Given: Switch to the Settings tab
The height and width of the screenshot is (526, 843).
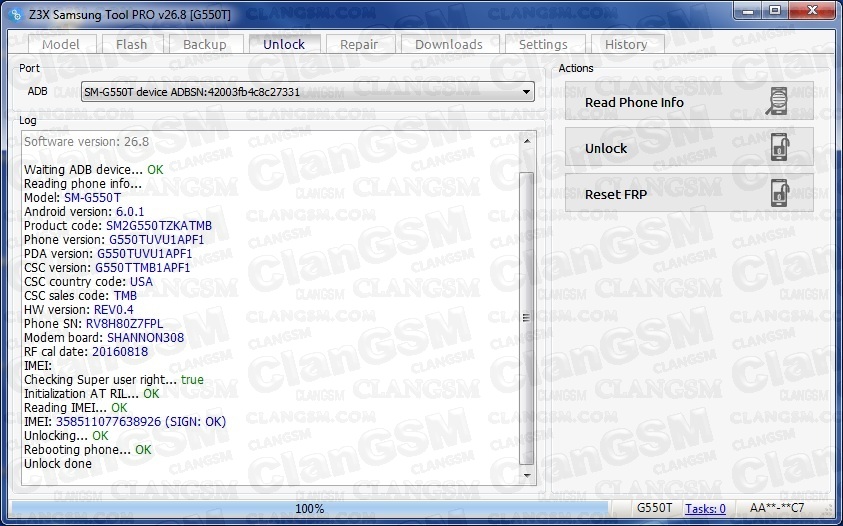Looking at the screenshot, I should click(x=544, y=45).
